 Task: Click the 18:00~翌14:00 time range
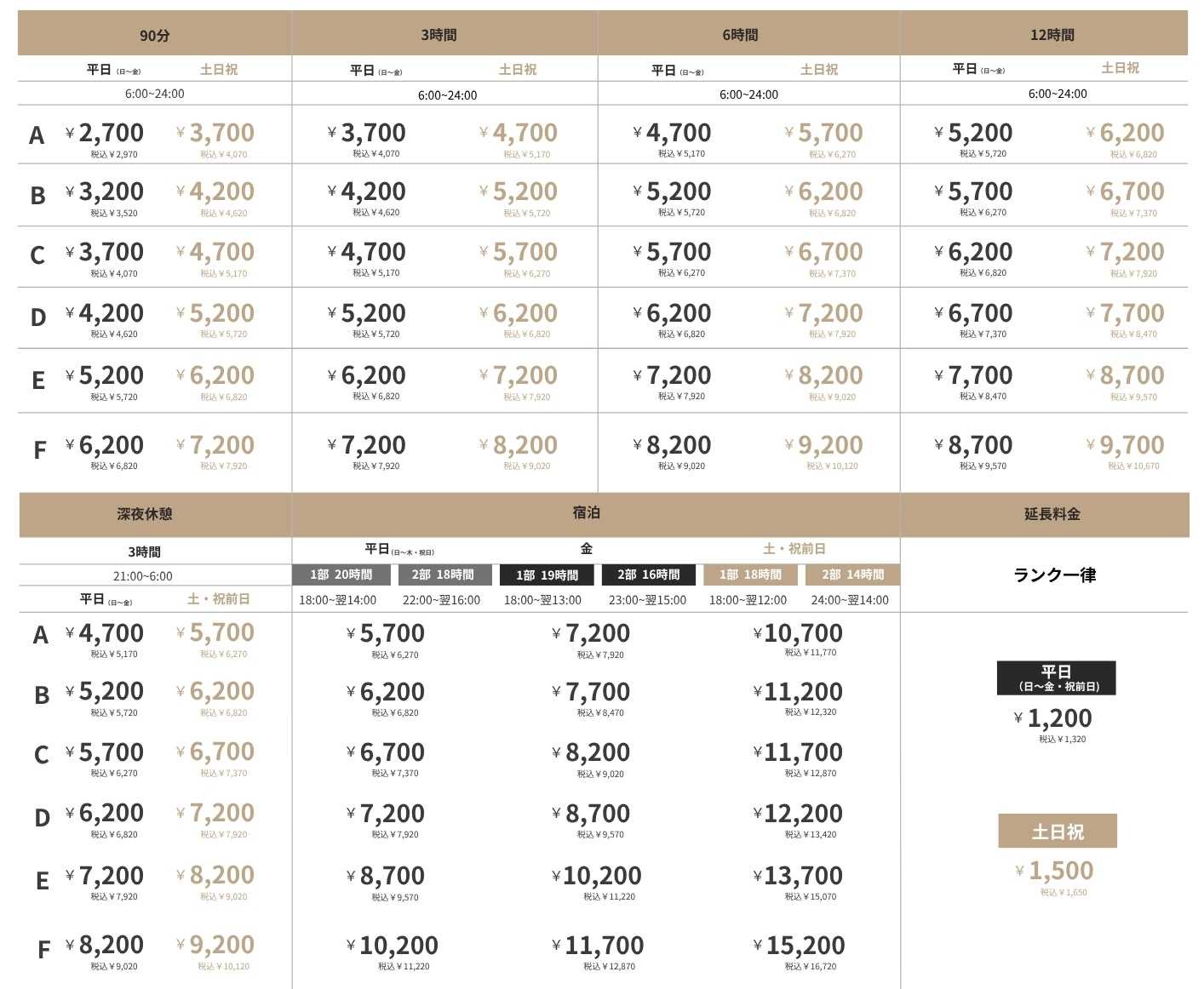337,600
